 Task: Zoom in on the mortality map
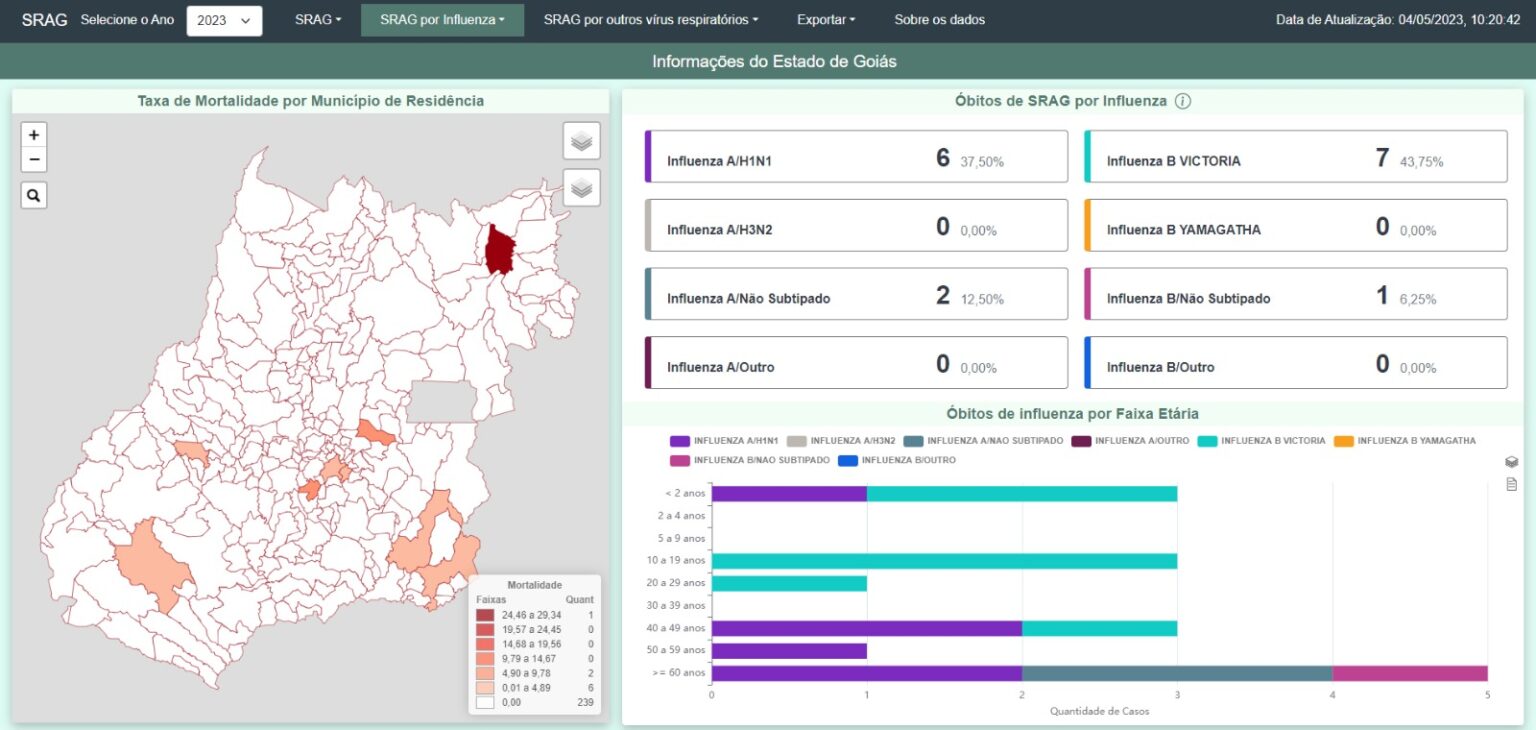tap(34, 135)
